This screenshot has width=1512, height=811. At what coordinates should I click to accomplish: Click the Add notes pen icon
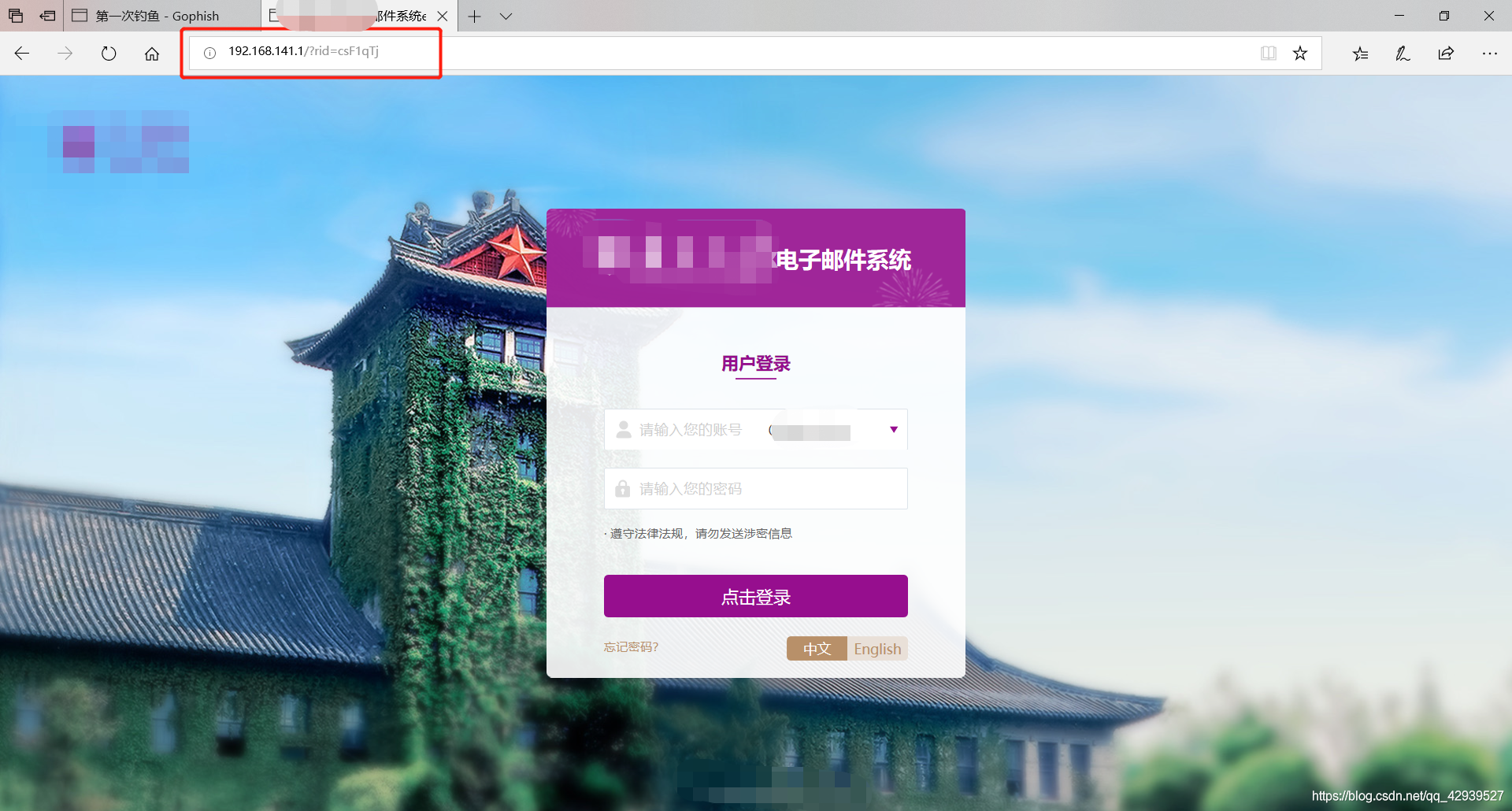coord(1403,54)
